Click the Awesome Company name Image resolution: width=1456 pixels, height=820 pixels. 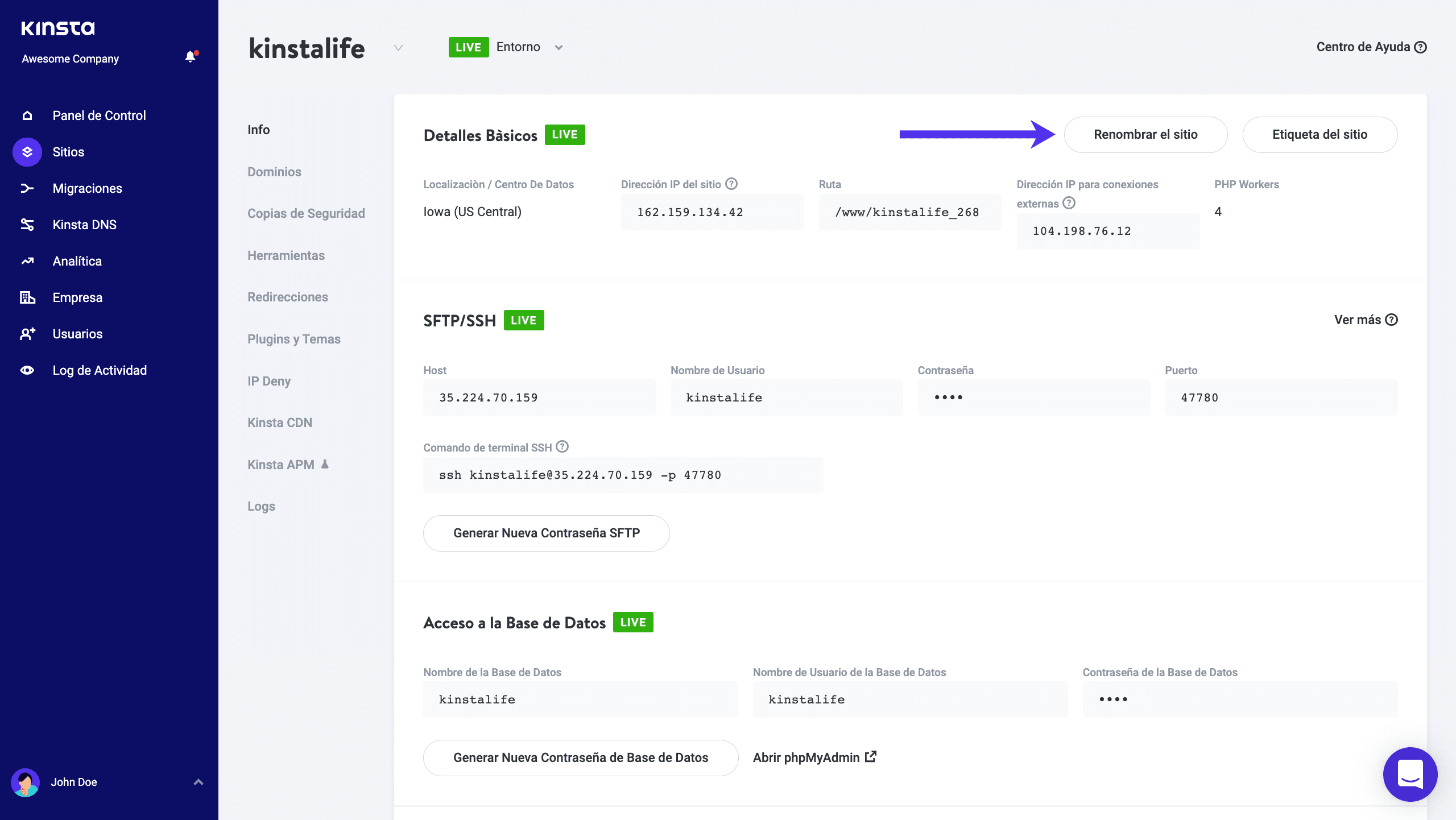click(71, 59)
